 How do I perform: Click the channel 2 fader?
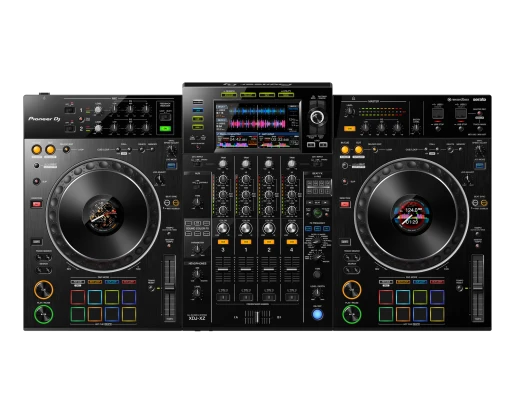coord(269,269)
